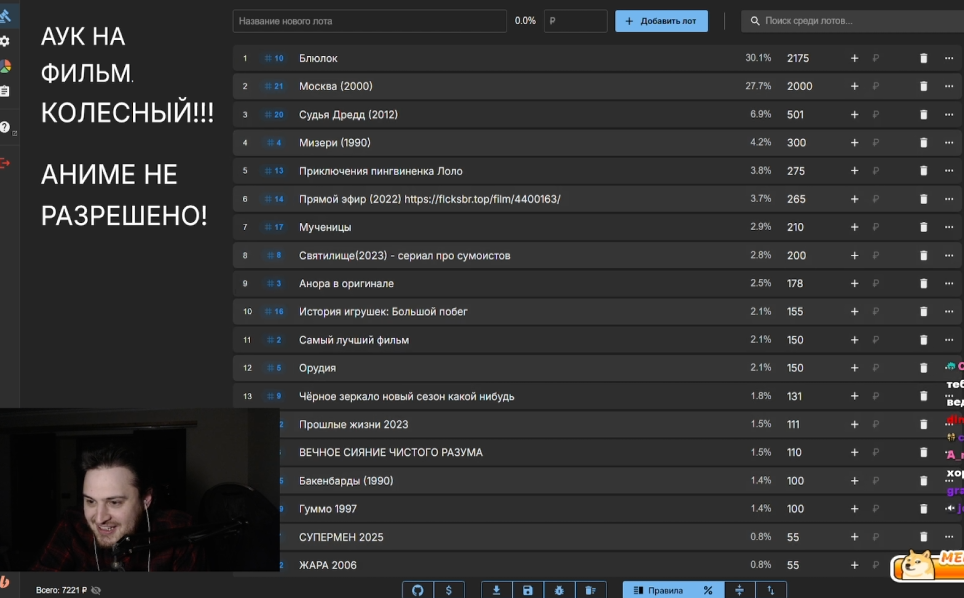This screenshot has width=964, height=598.
Task: Click the ruble icon on Блюлок row
Action: point(875,58)
